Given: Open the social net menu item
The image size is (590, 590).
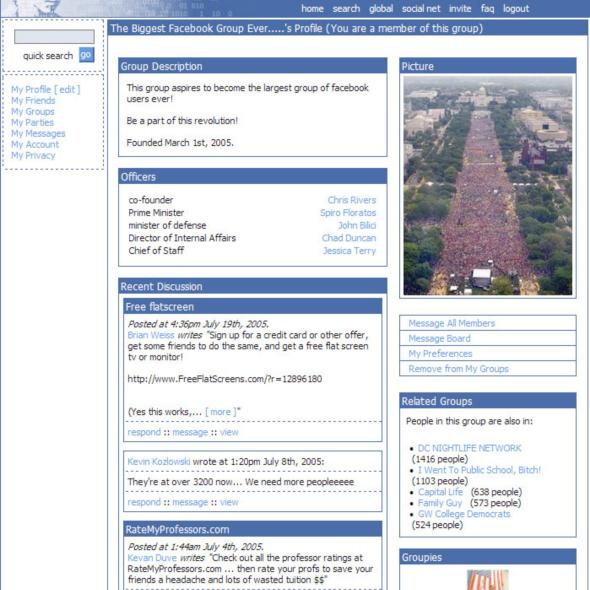Looking at the screenshot, I should click(x=421, y=9).
